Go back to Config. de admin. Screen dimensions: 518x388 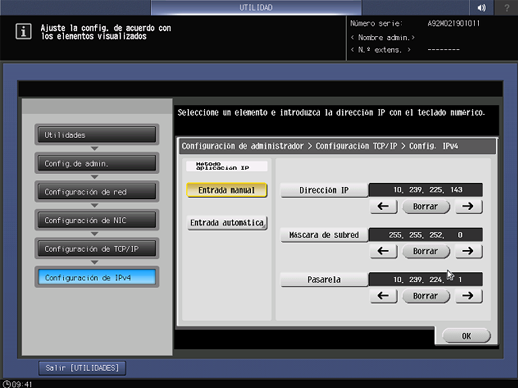pos(97,163)
